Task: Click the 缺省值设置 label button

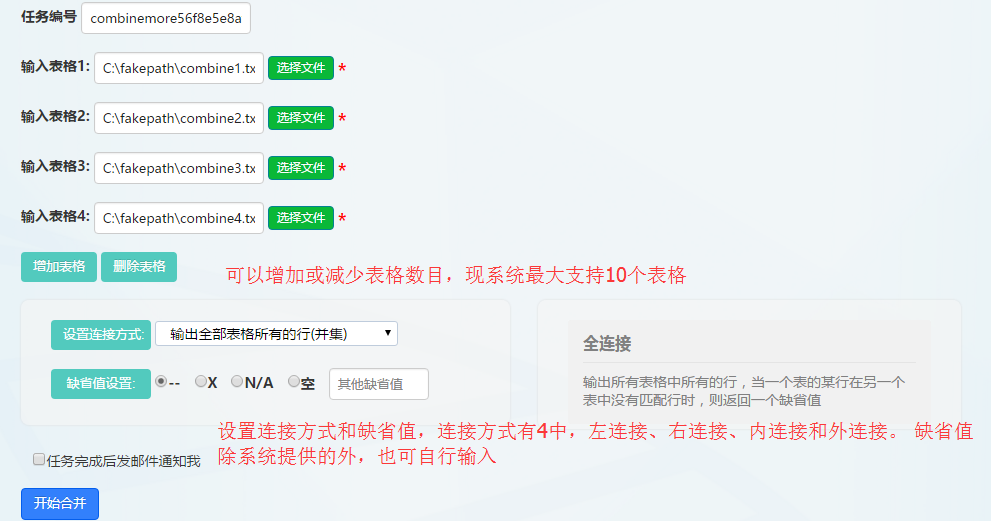Action: pos(101,384)
